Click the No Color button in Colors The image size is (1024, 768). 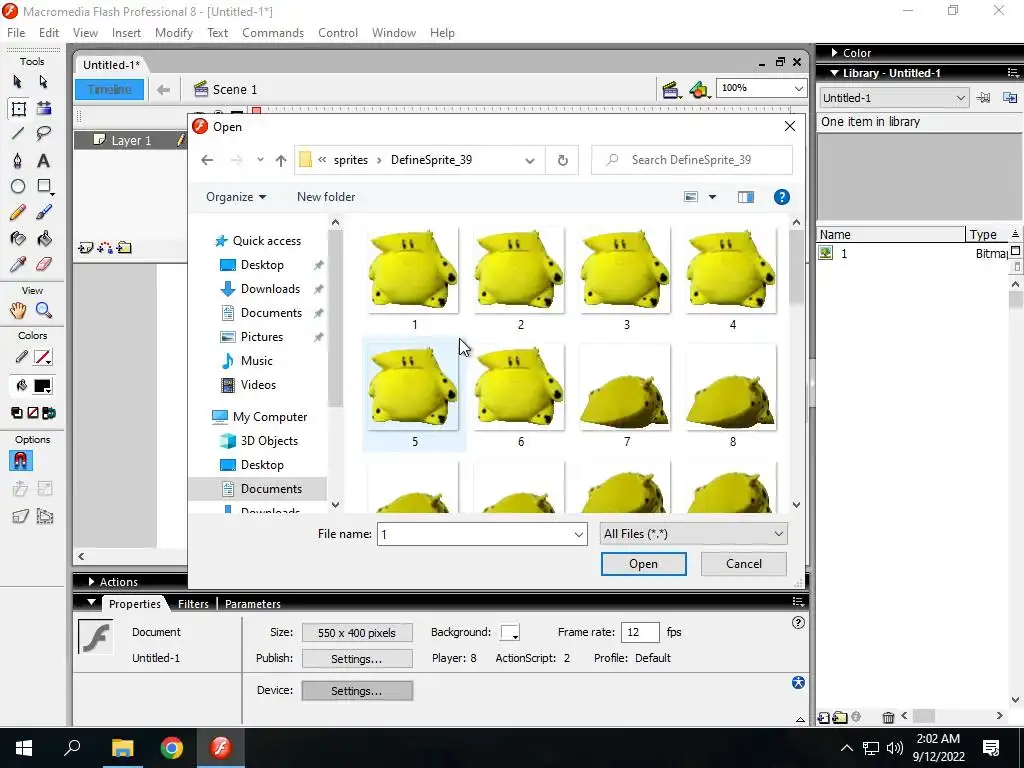click(33, 413)
